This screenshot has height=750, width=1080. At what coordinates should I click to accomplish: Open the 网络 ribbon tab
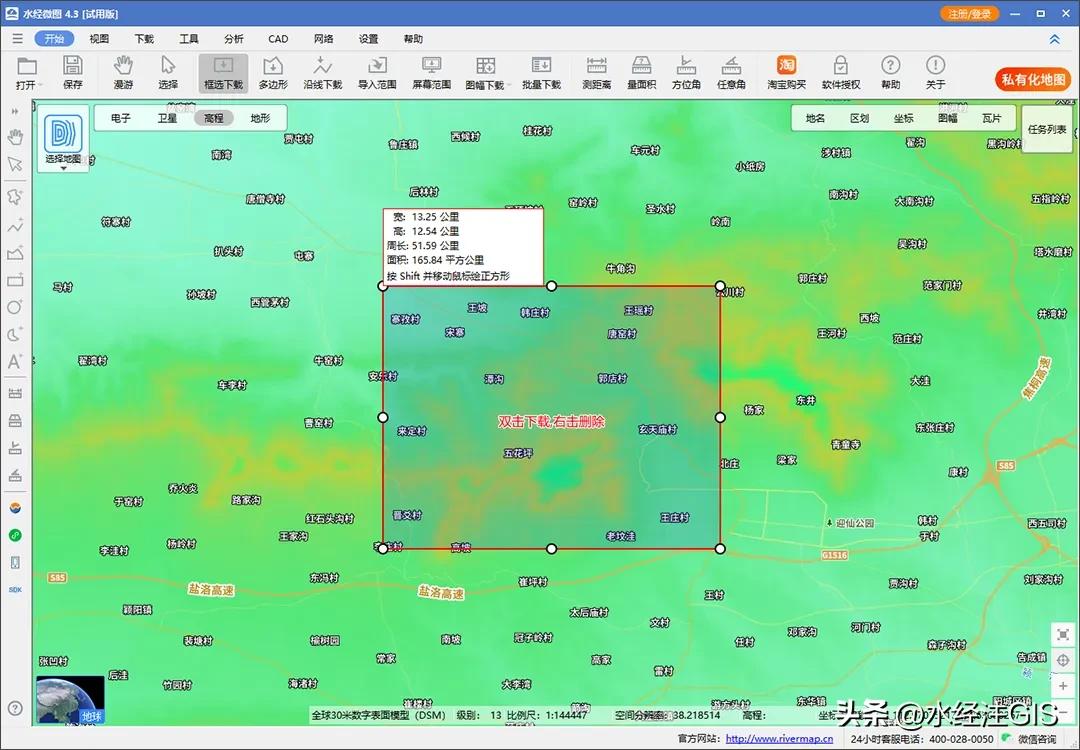324,39
